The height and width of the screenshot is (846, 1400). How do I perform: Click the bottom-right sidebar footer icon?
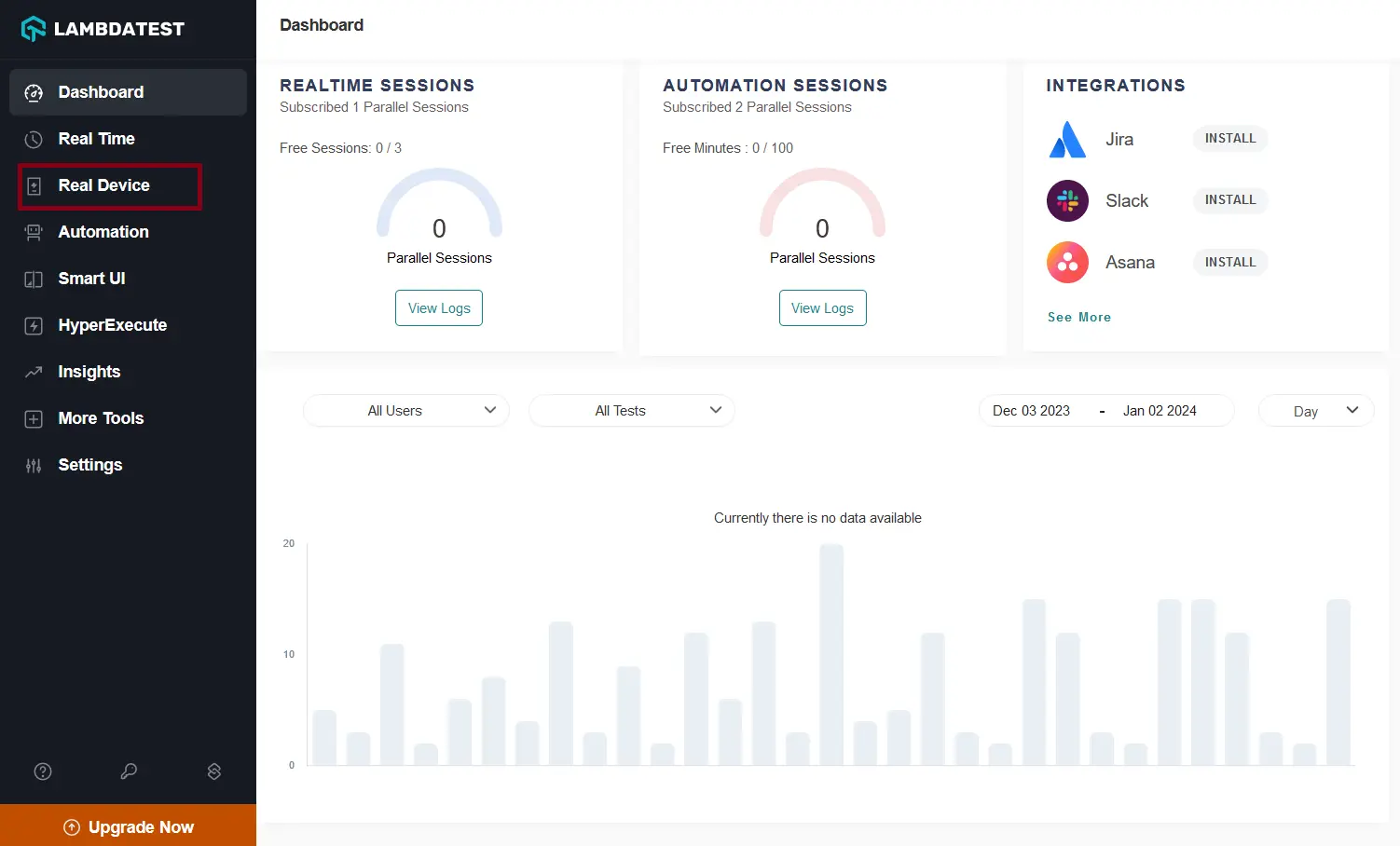pyautogui.click(x=214, y=771)
